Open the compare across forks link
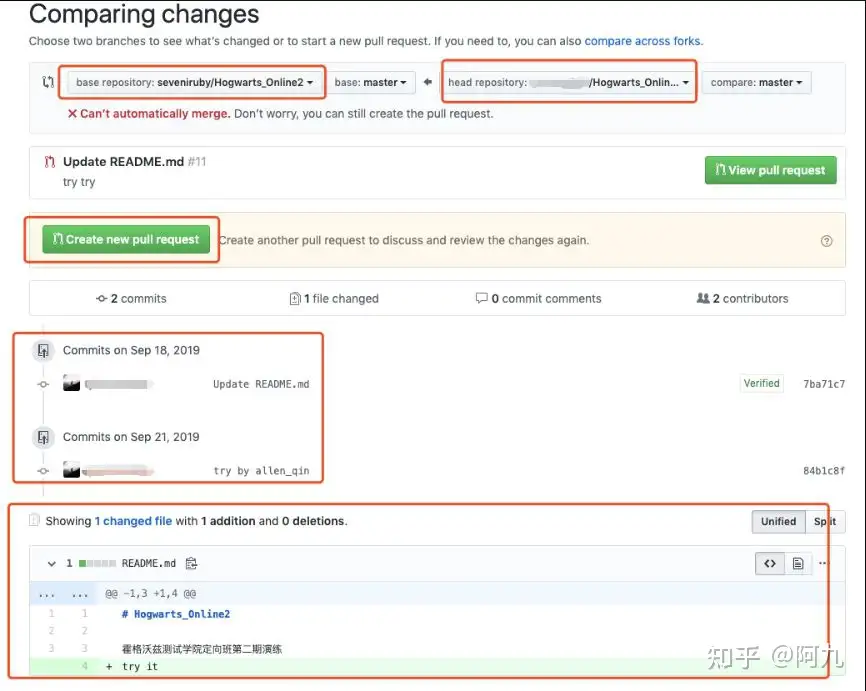The width and height of the screenshot is (866, 691). pyautogui.click(x=642, y=41)
